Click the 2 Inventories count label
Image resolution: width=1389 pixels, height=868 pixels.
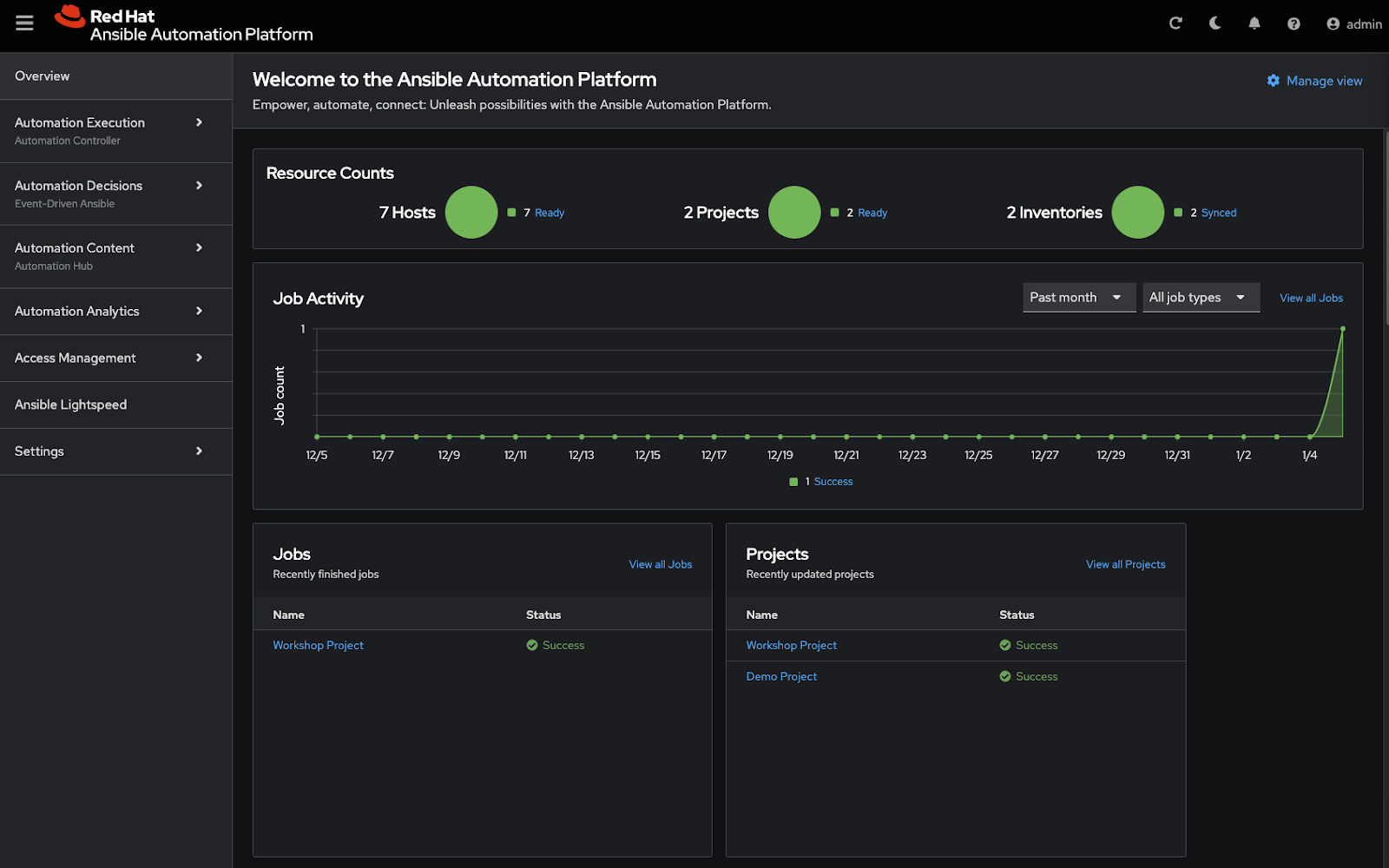1054,213
